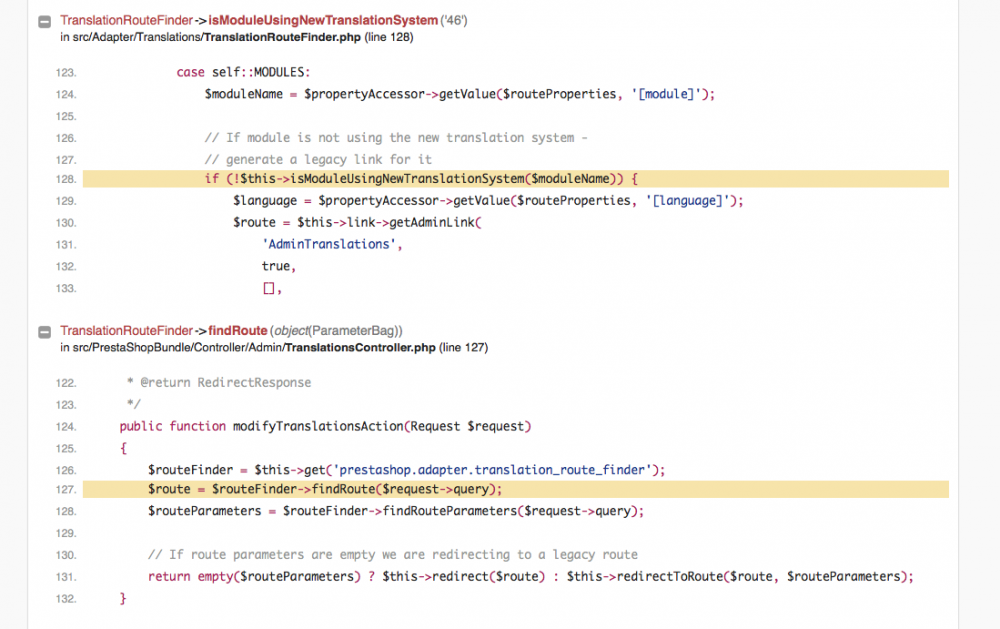
Task: Select highlighted line 128 isModuleUsingNewTranslationSystem call
Action: pyautogui.click(x=515, y=179)
